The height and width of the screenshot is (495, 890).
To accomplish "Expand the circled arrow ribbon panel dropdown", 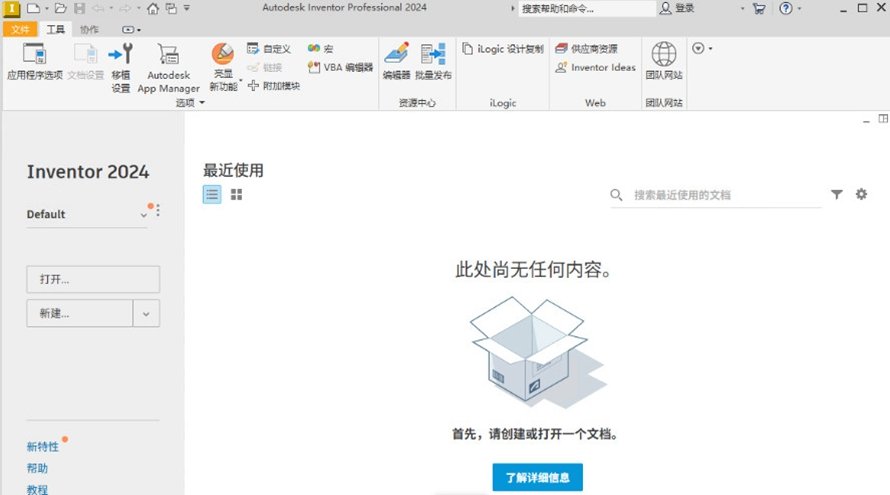I will pyautogui.click(x=702, y=48).
